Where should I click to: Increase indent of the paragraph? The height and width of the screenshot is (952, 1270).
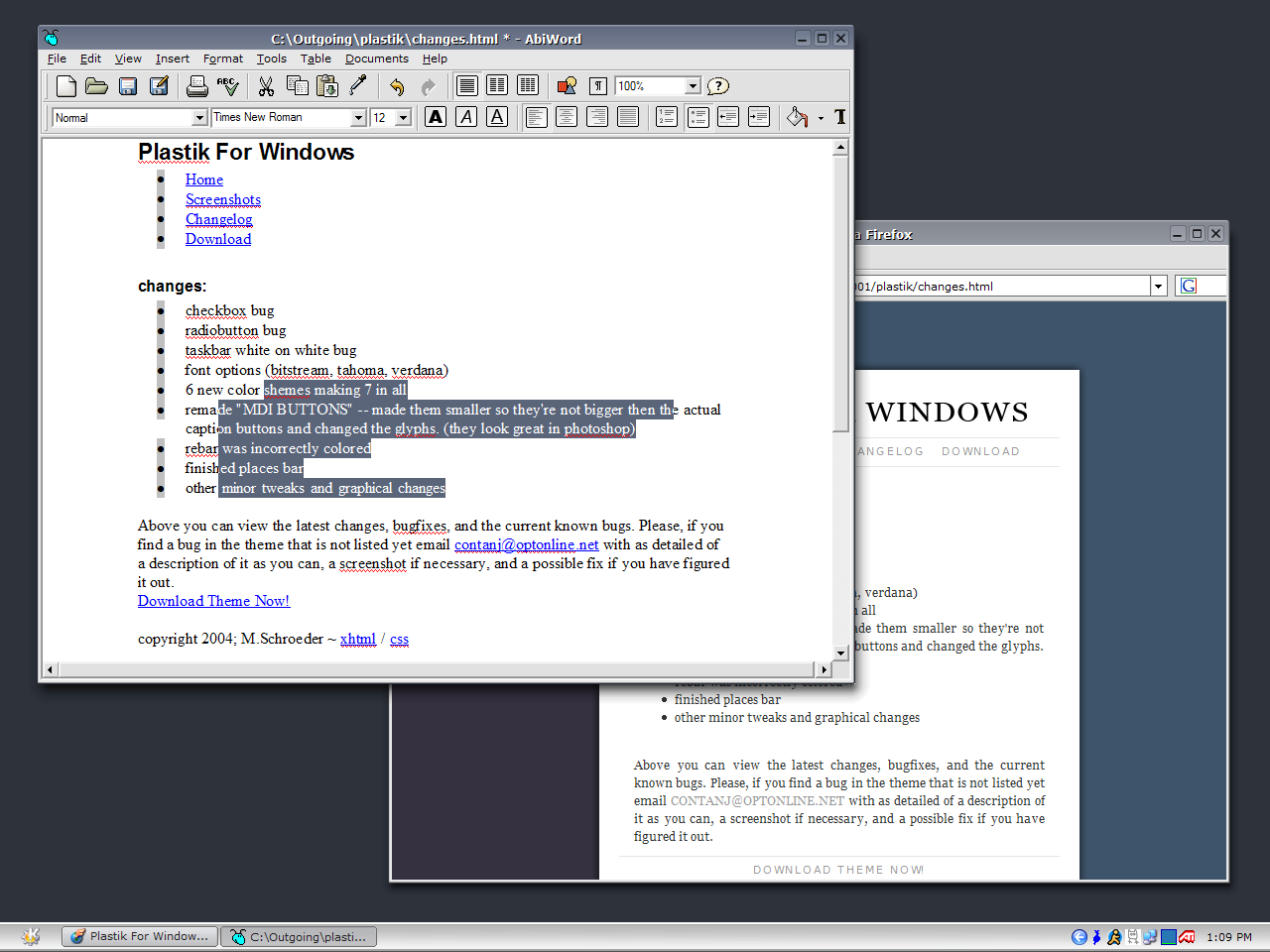click(759, 117)
